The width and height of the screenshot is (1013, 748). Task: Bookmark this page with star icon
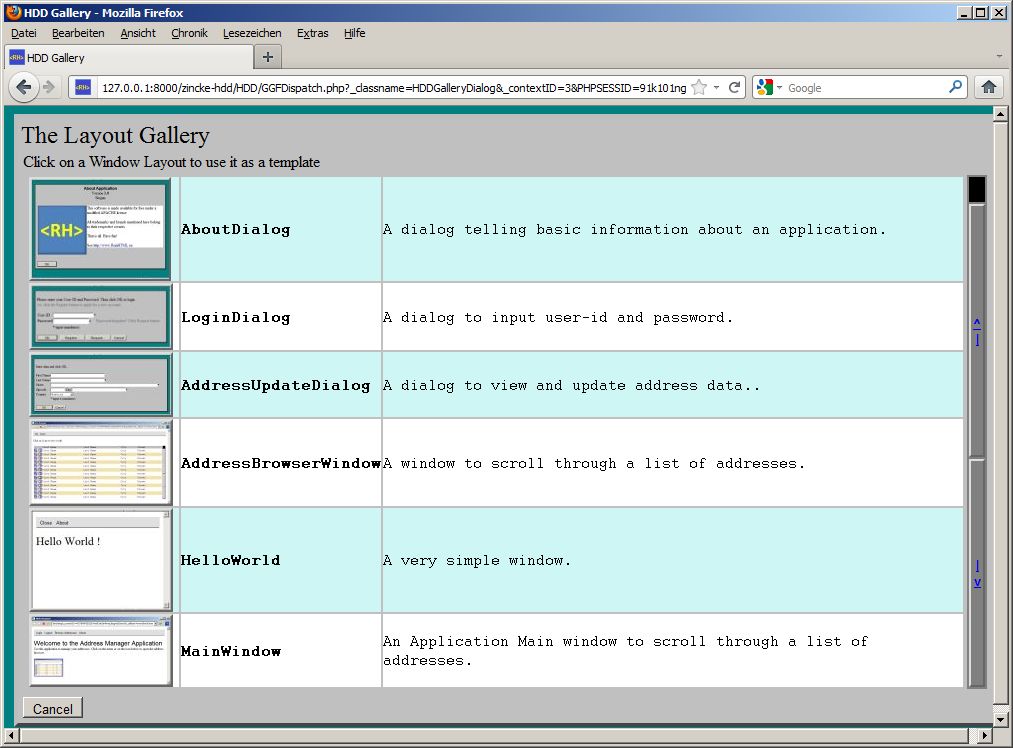pyautogui.click(x=699, y=87)
